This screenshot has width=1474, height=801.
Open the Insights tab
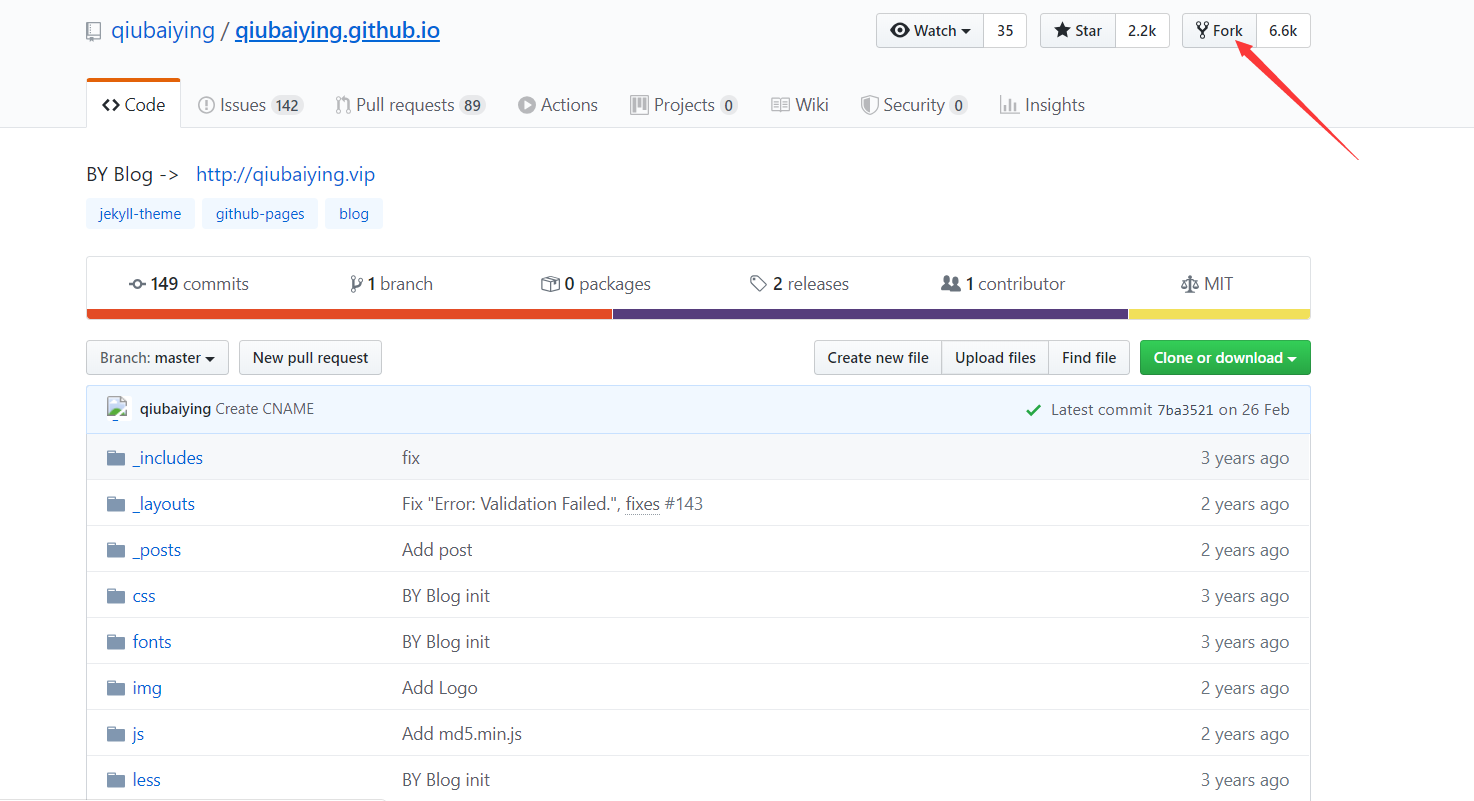(1042, 105)
